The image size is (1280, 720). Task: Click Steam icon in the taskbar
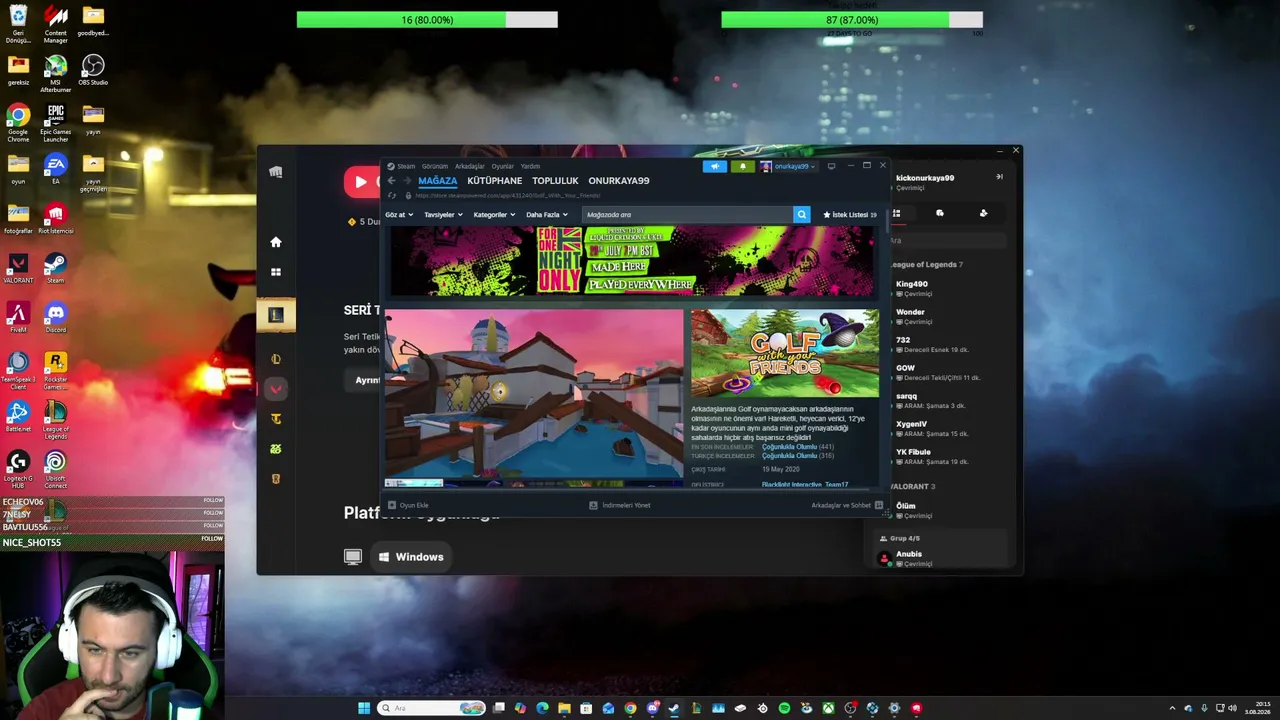coord(674,708)
